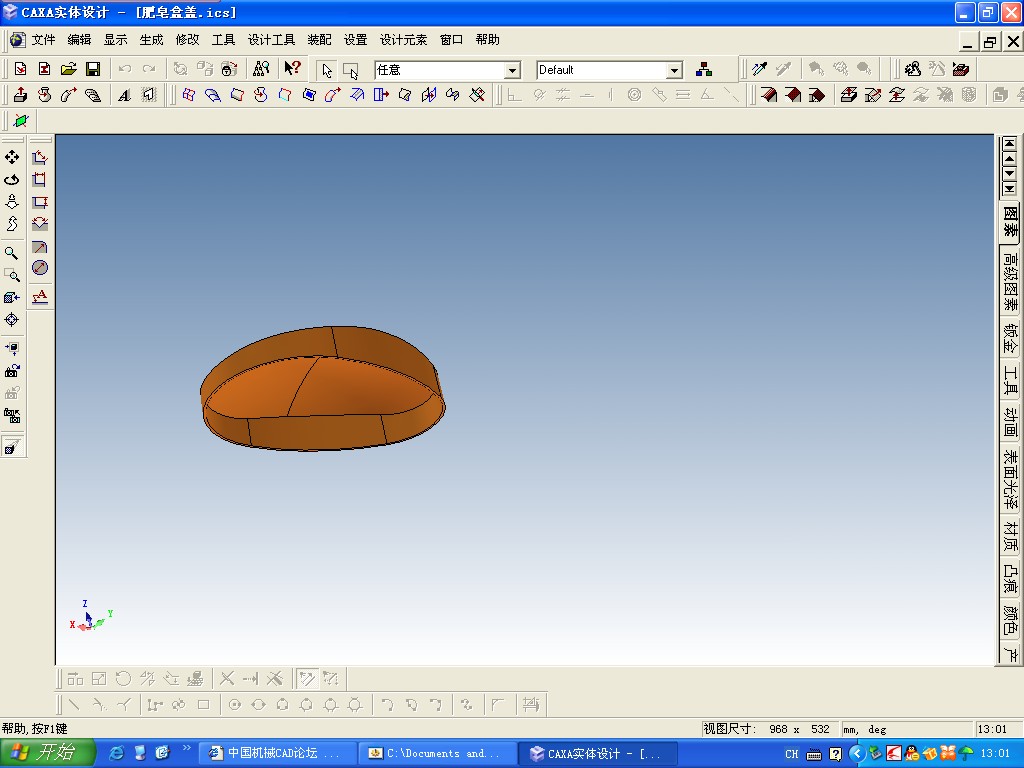Open the 文件 menu
This screenshot has height=768, width=1024.
[43, 40]
